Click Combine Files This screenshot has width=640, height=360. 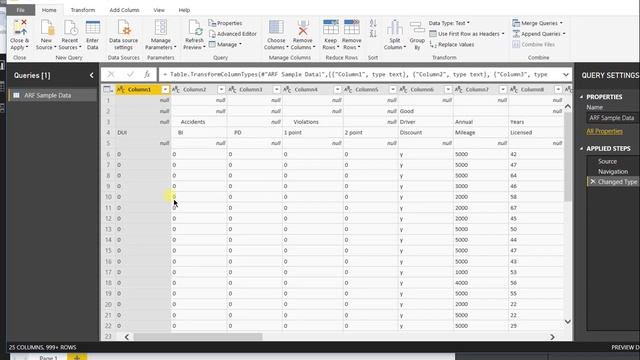pyautogui.click(x=533, y=44)
